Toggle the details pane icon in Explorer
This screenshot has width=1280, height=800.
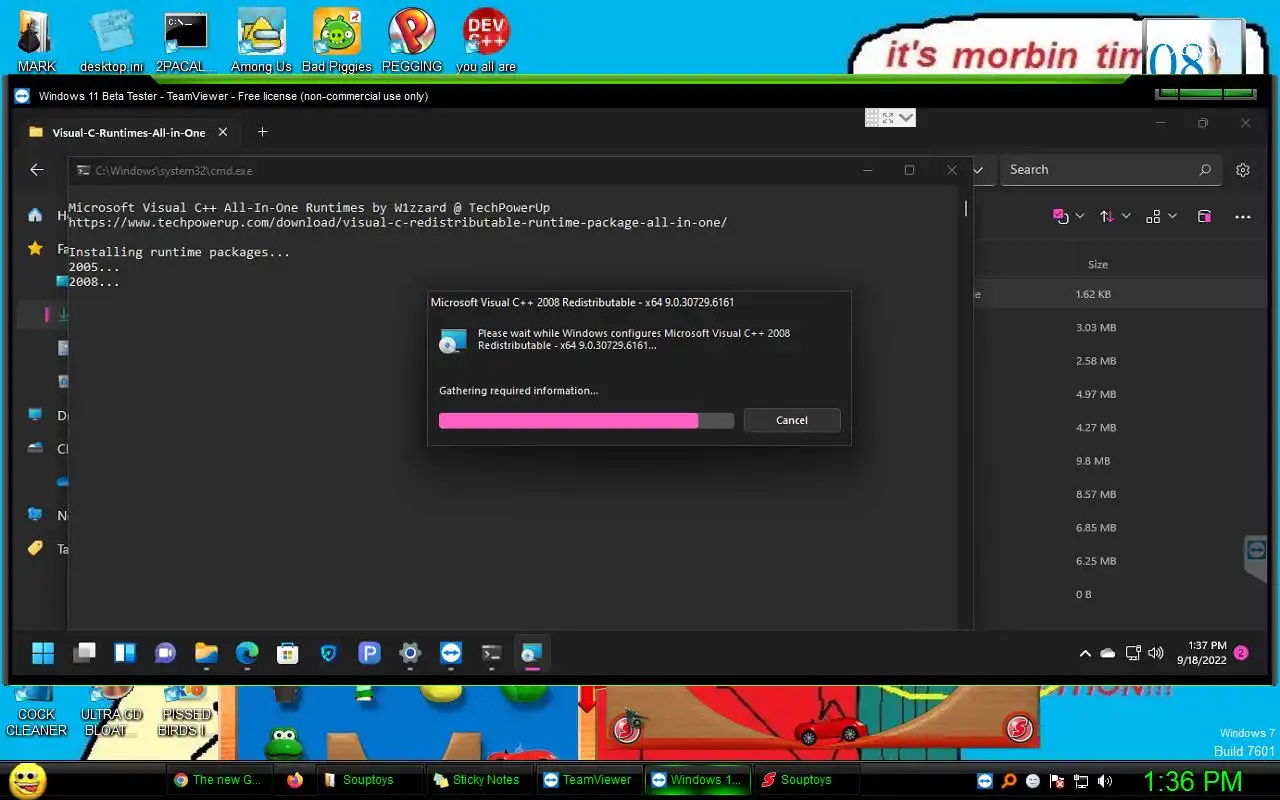(x=1205, y=216)
